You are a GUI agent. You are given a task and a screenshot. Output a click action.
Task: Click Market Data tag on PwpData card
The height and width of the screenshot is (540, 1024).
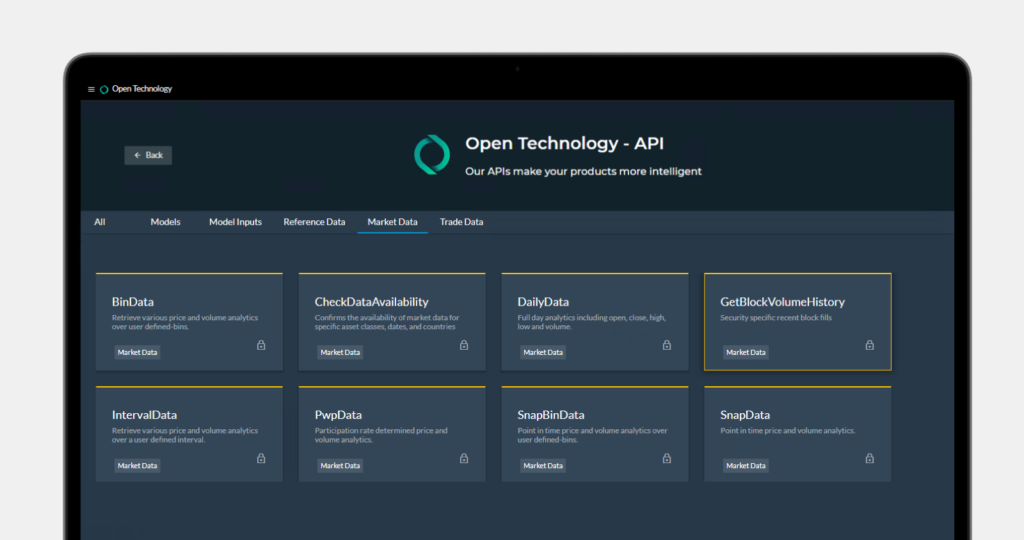(340, 466)
